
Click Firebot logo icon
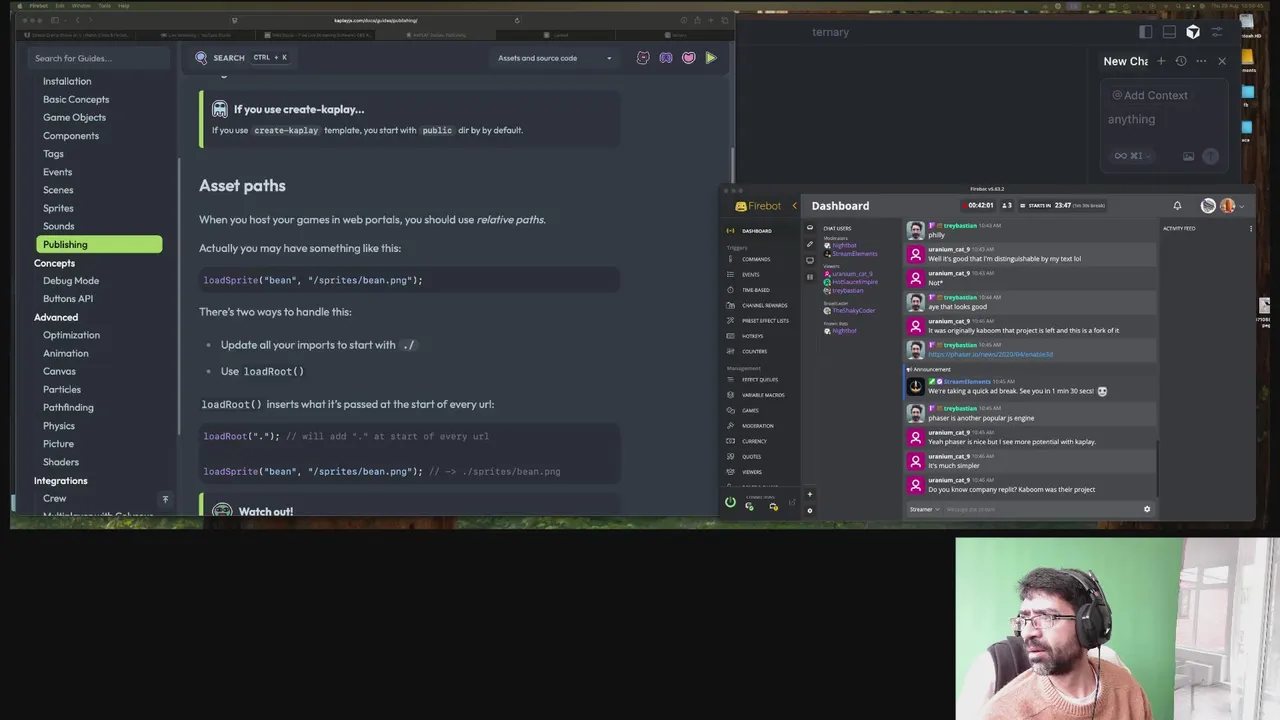(741, 206)
